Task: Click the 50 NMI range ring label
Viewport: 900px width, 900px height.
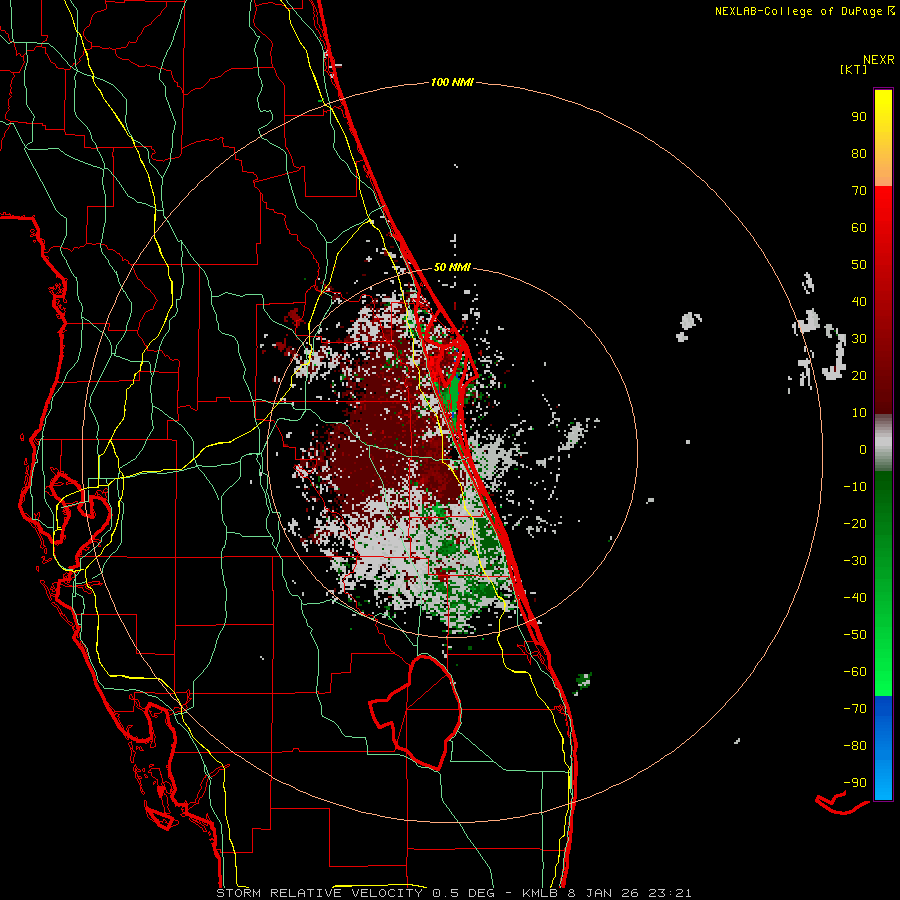Action: tap(452, 267)
